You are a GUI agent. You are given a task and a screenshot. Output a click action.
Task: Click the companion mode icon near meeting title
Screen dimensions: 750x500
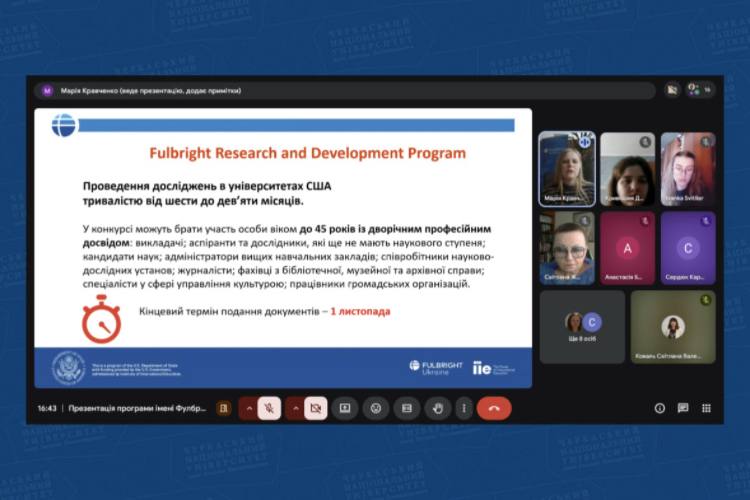point(225,408)
